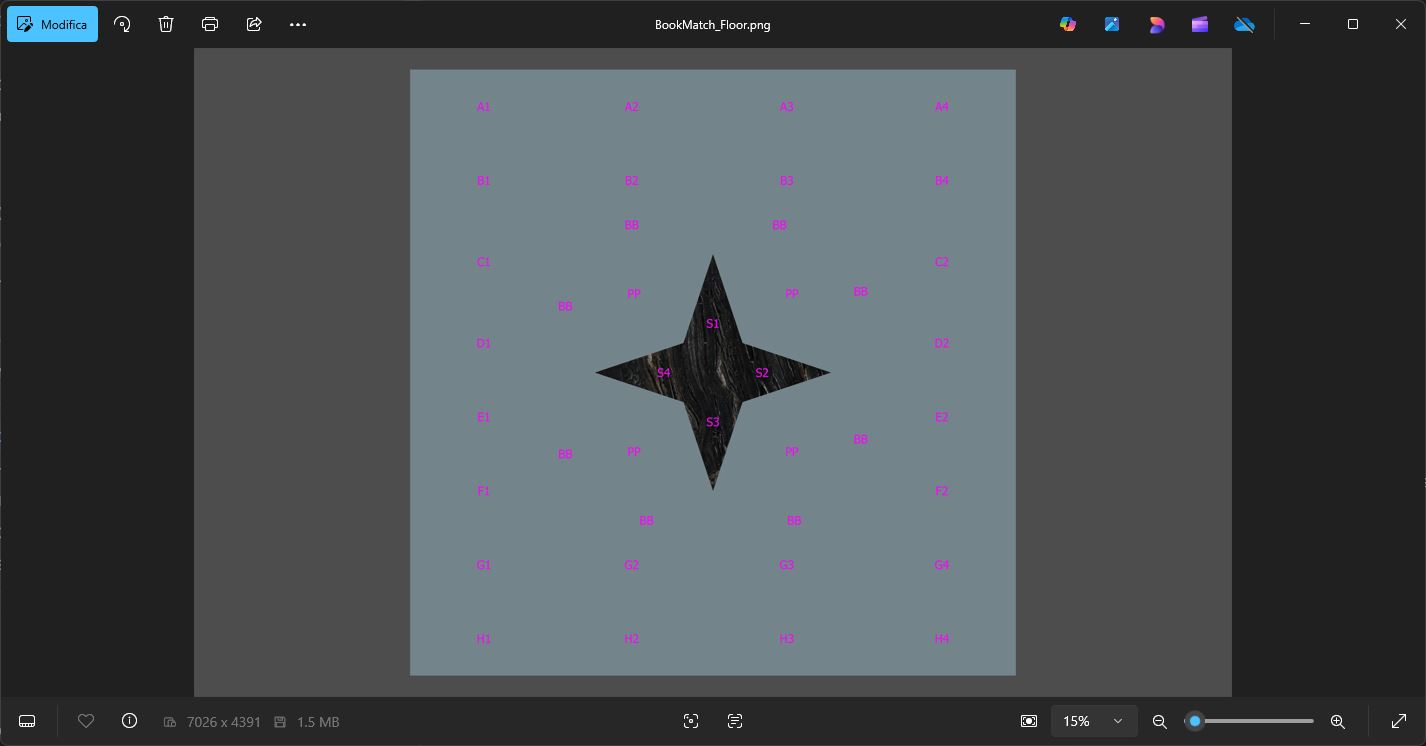Click the zoom slider track
This screenshot has width=1426, height=746.
(1251, 721)
